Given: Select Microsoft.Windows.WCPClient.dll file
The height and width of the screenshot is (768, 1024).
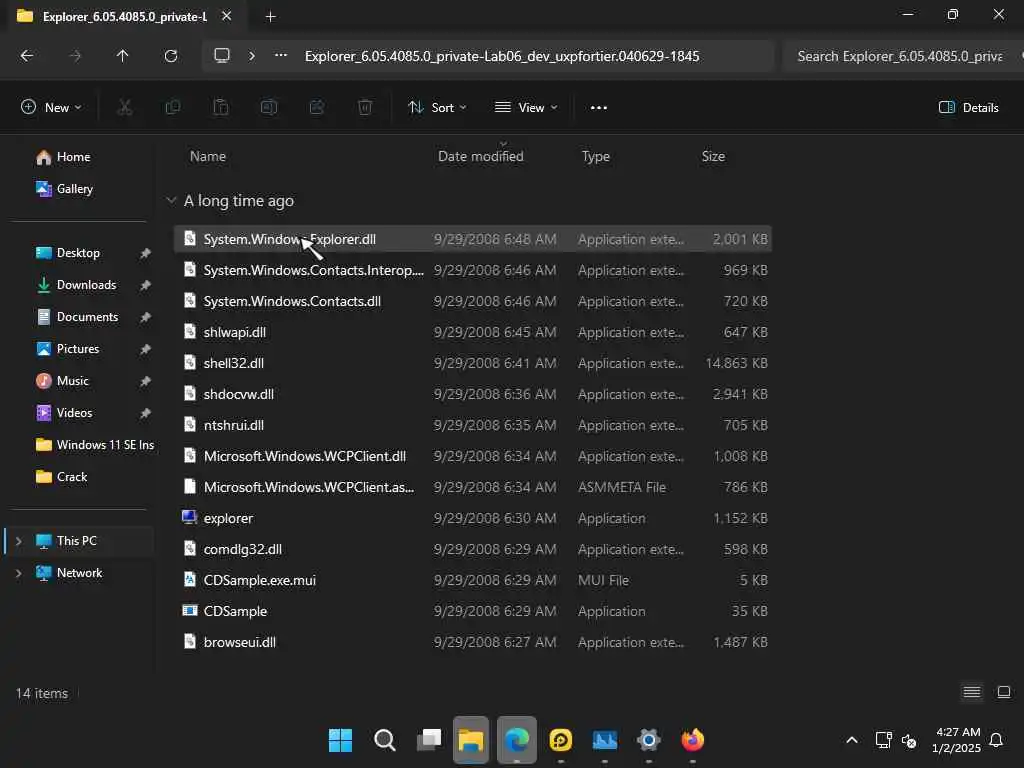Looking at the screenshot, I should [x=473, y=456].
